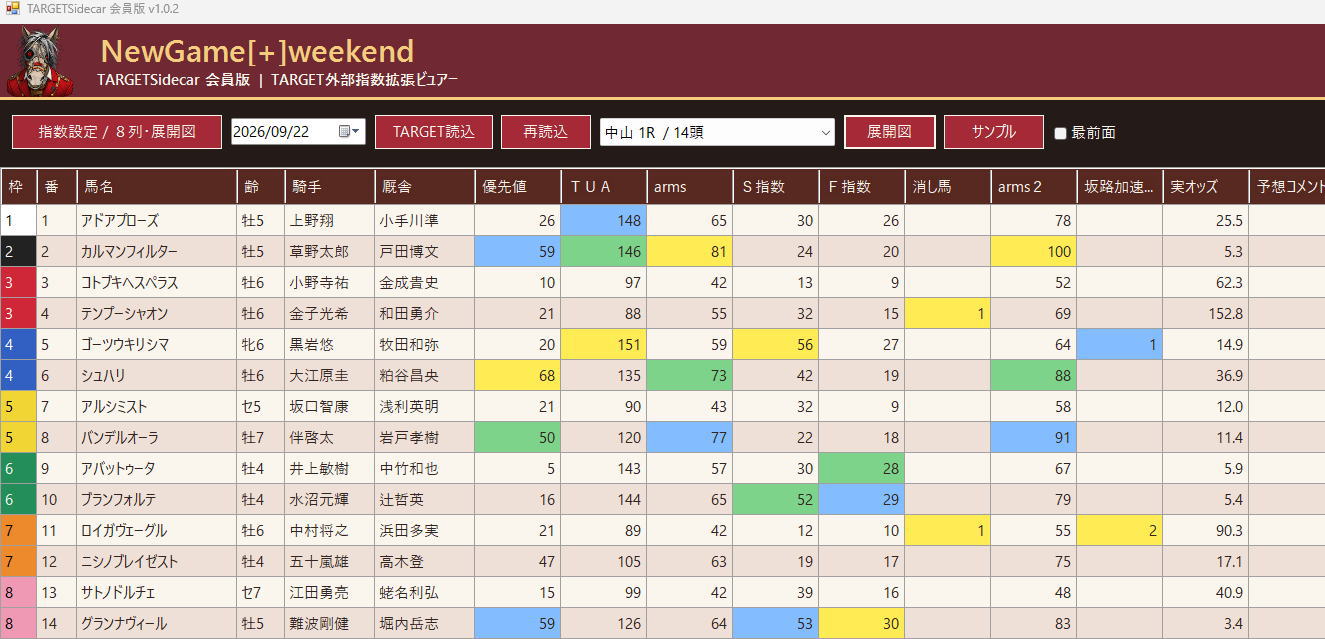Click the date input field 2026/09/22

285,132
